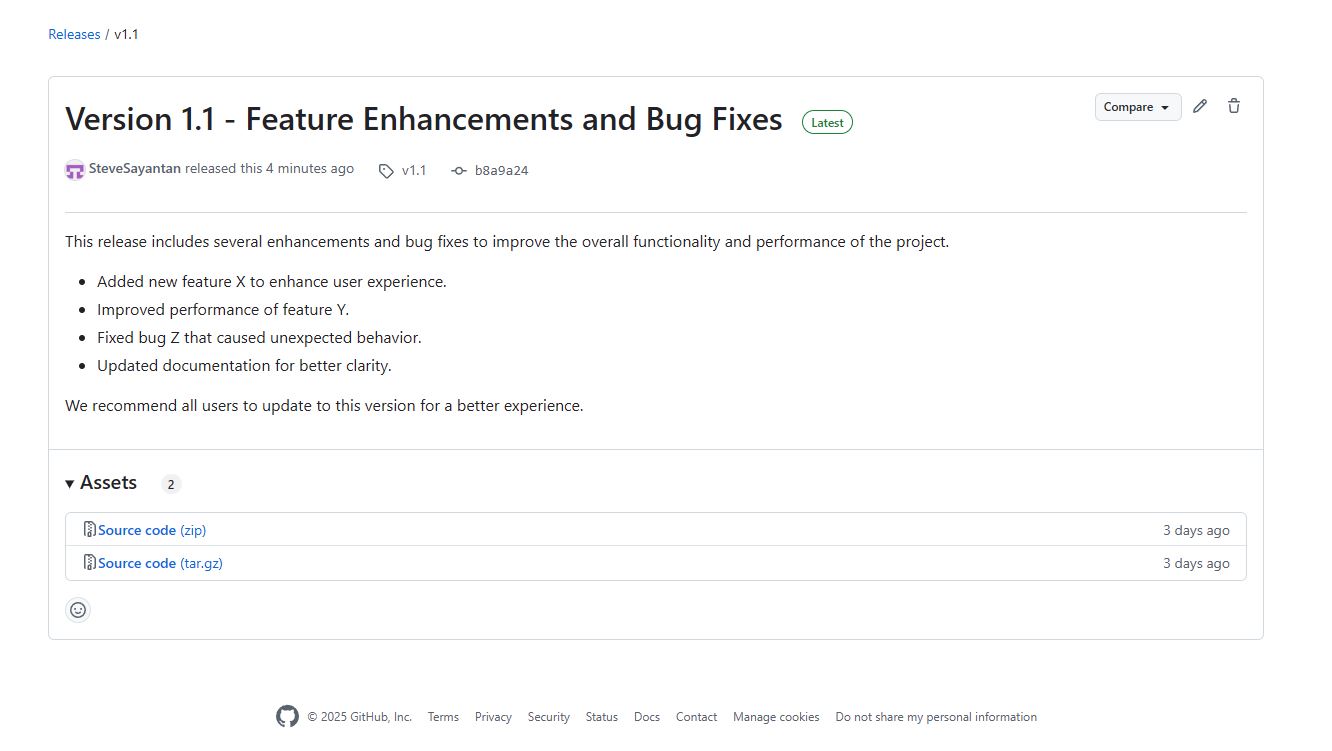Image resolution: width=1332 pixels, height=751 pixels.
Task: Download Source code (zip)
Action: 152,530
